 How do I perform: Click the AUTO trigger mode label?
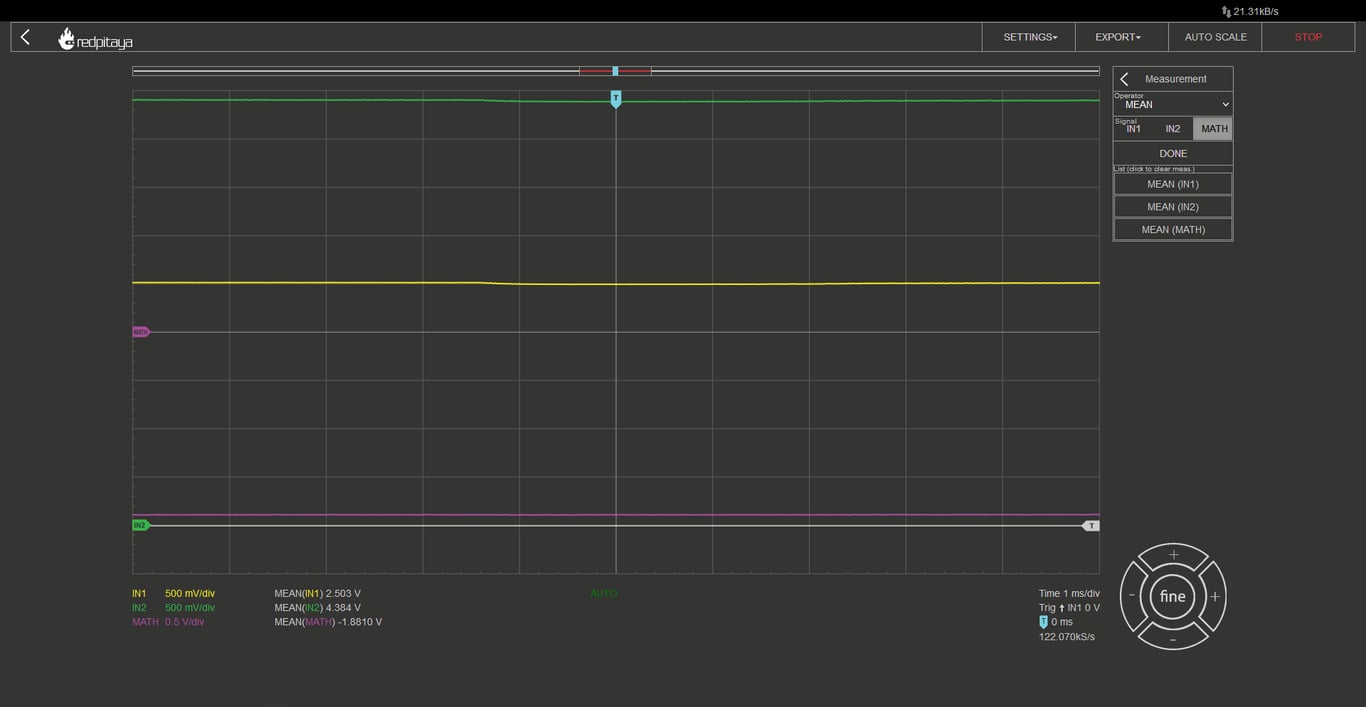(x=604, y=594)
